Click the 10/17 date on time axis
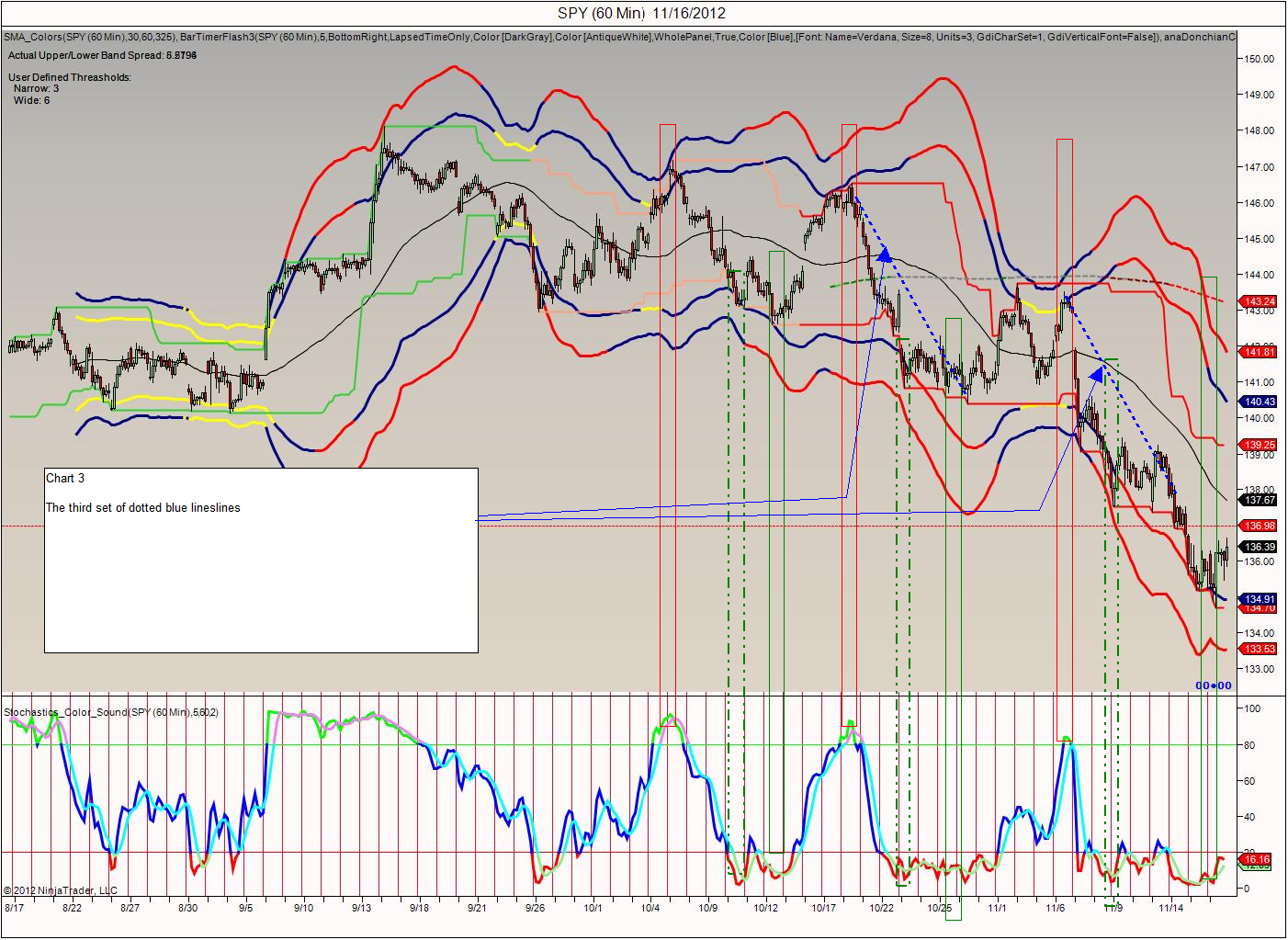Viewport: 1288px width, 940px height. pos(824,908)
